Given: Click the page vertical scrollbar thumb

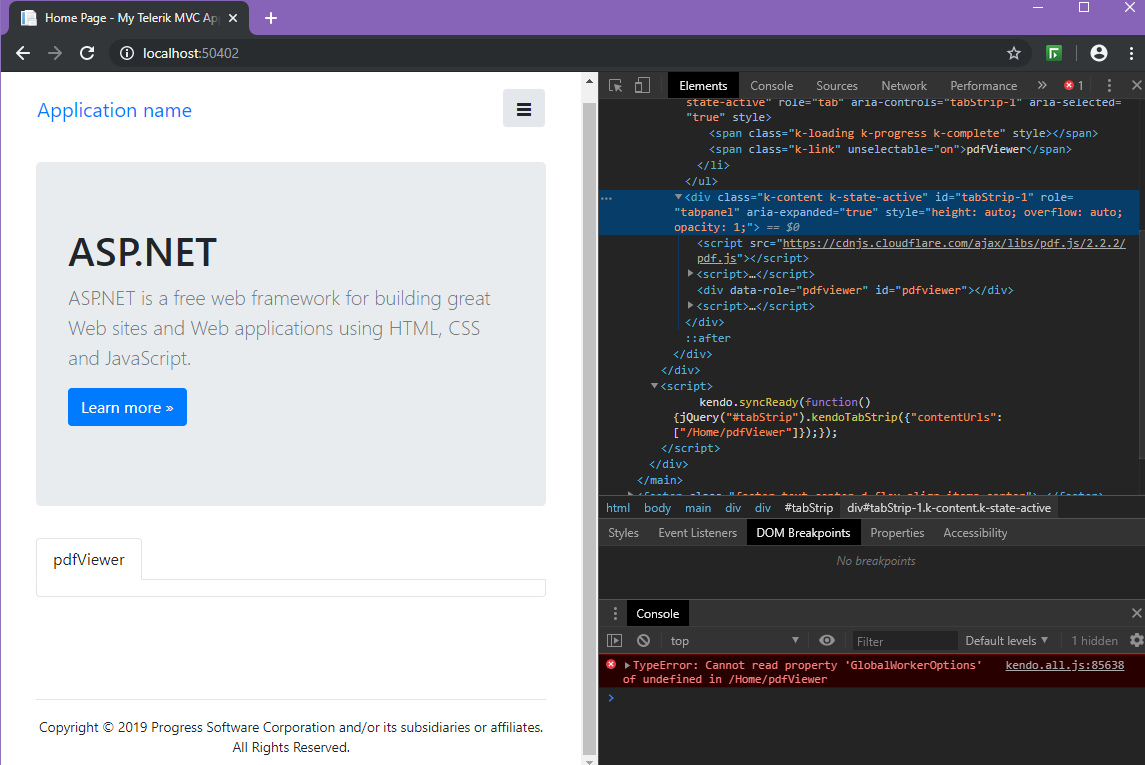Looking at the screenshot, I should point(589,429).
